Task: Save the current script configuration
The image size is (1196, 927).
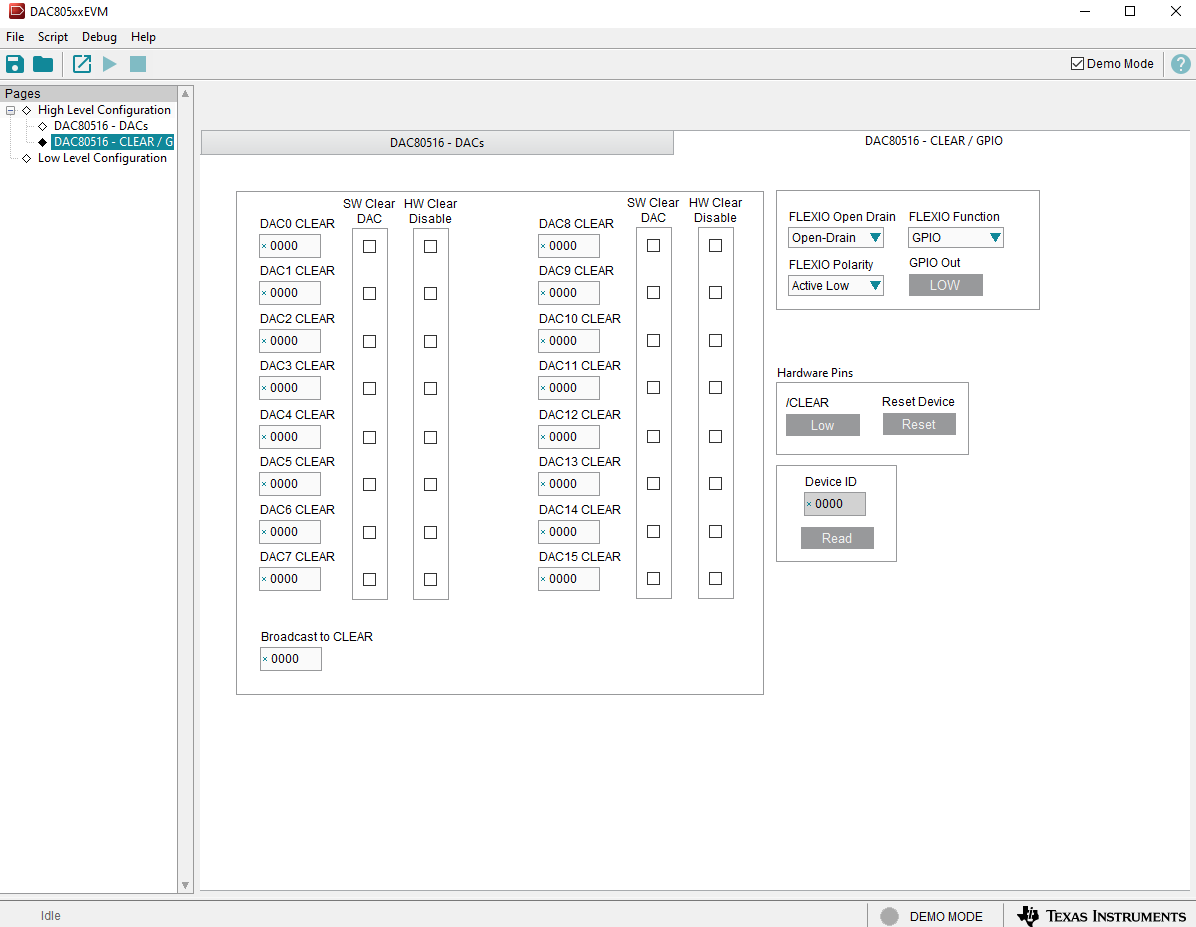Action: [14, 63]
